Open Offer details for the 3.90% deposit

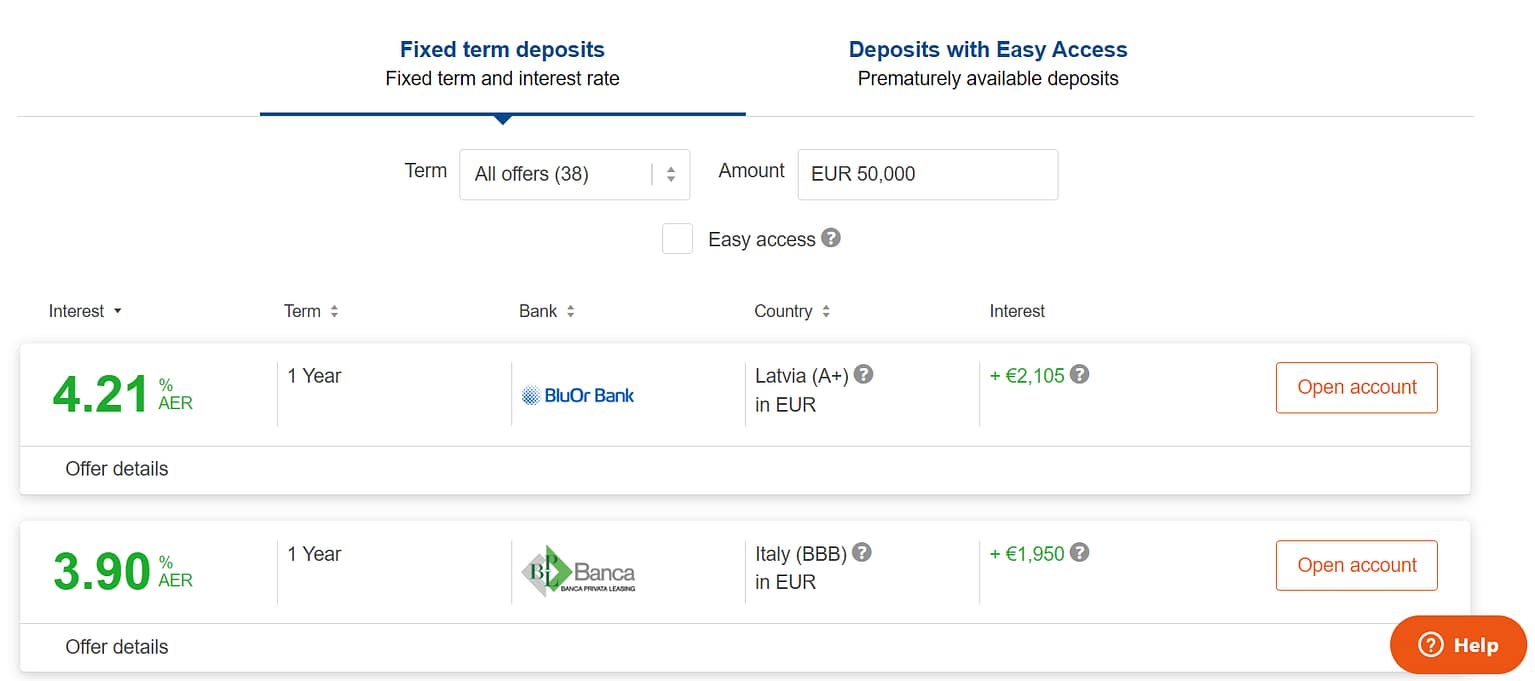coord(117,647)
